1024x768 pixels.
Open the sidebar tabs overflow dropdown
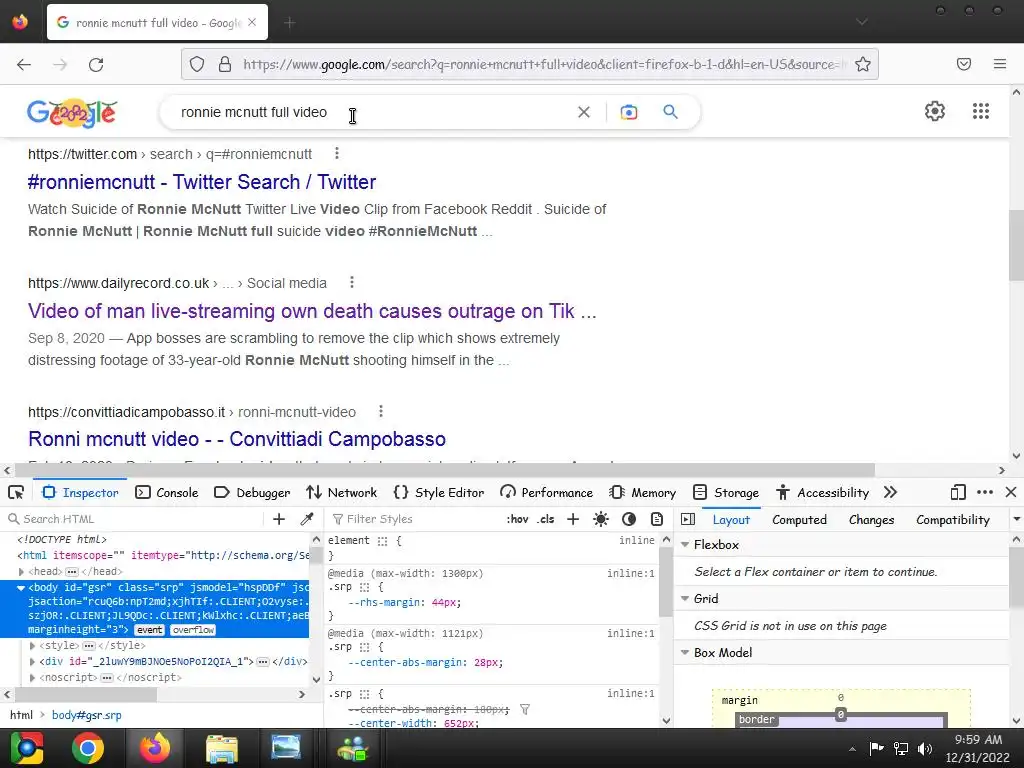tap(1016, 519)
